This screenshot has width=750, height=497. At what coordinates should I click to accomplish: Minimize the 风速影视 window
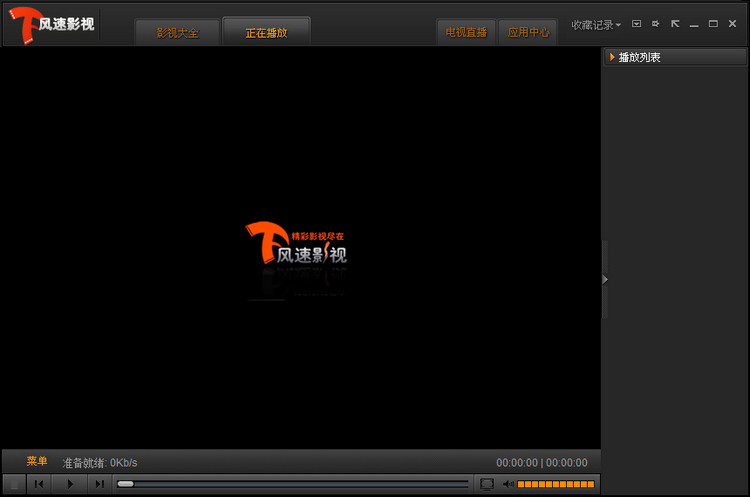694,24
